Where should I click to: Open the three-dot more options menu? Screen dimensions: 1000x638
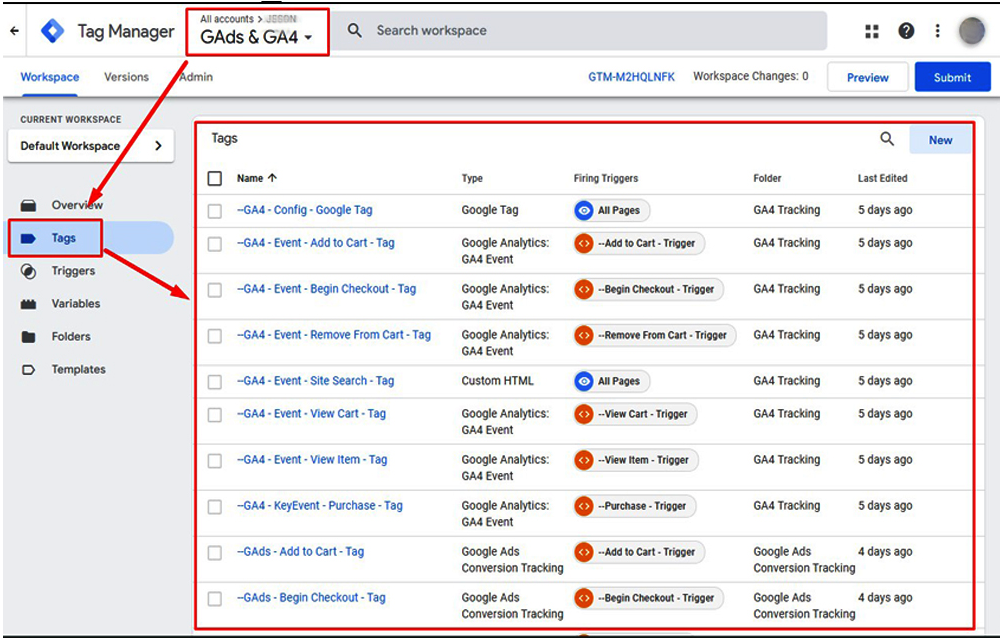coord(938,31)
